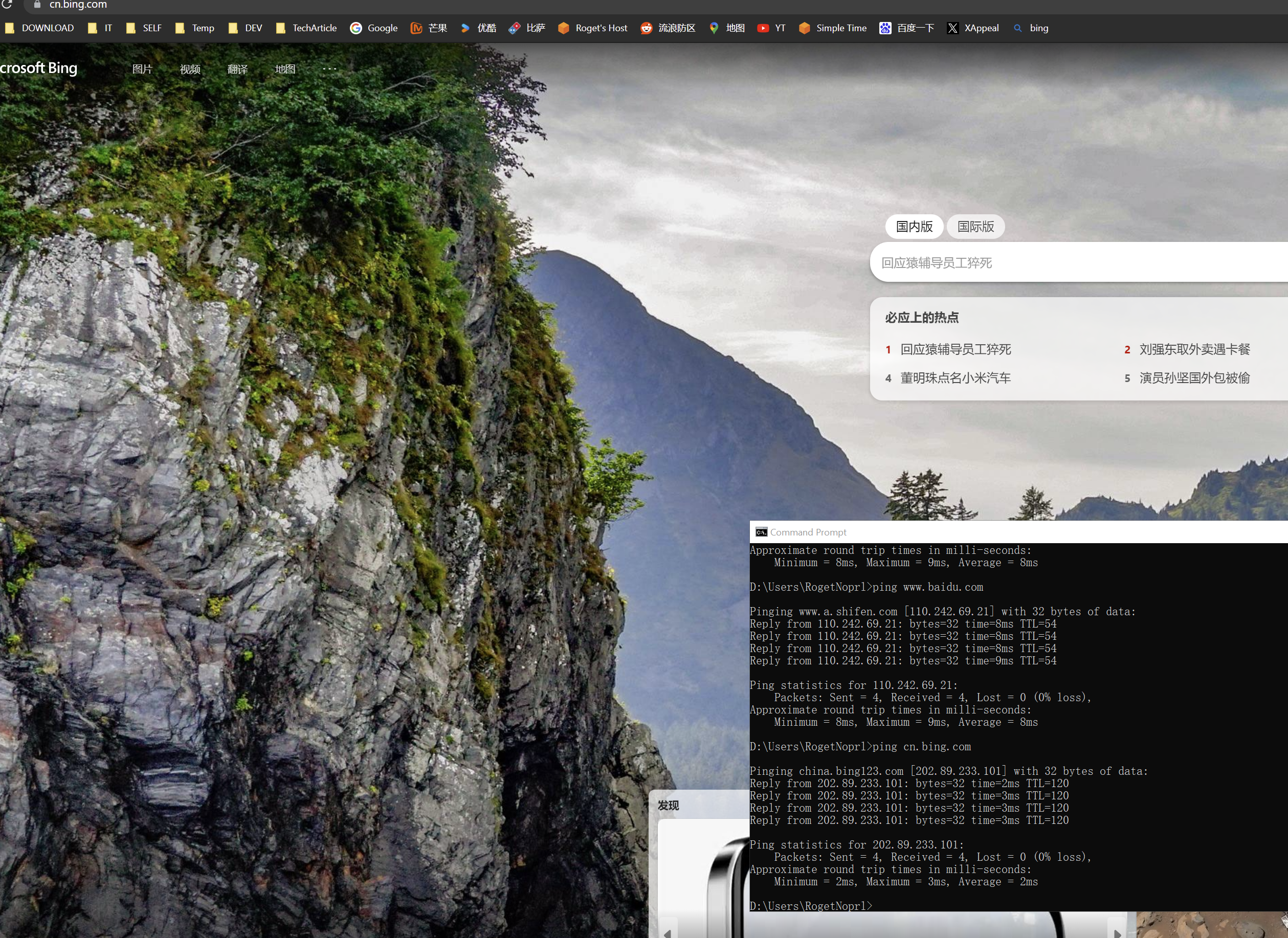Image resolution: width=1288 pixels, height=938 pixels.
Task: Open the YT YouTube bookmark
Action: tap(772, 28)
